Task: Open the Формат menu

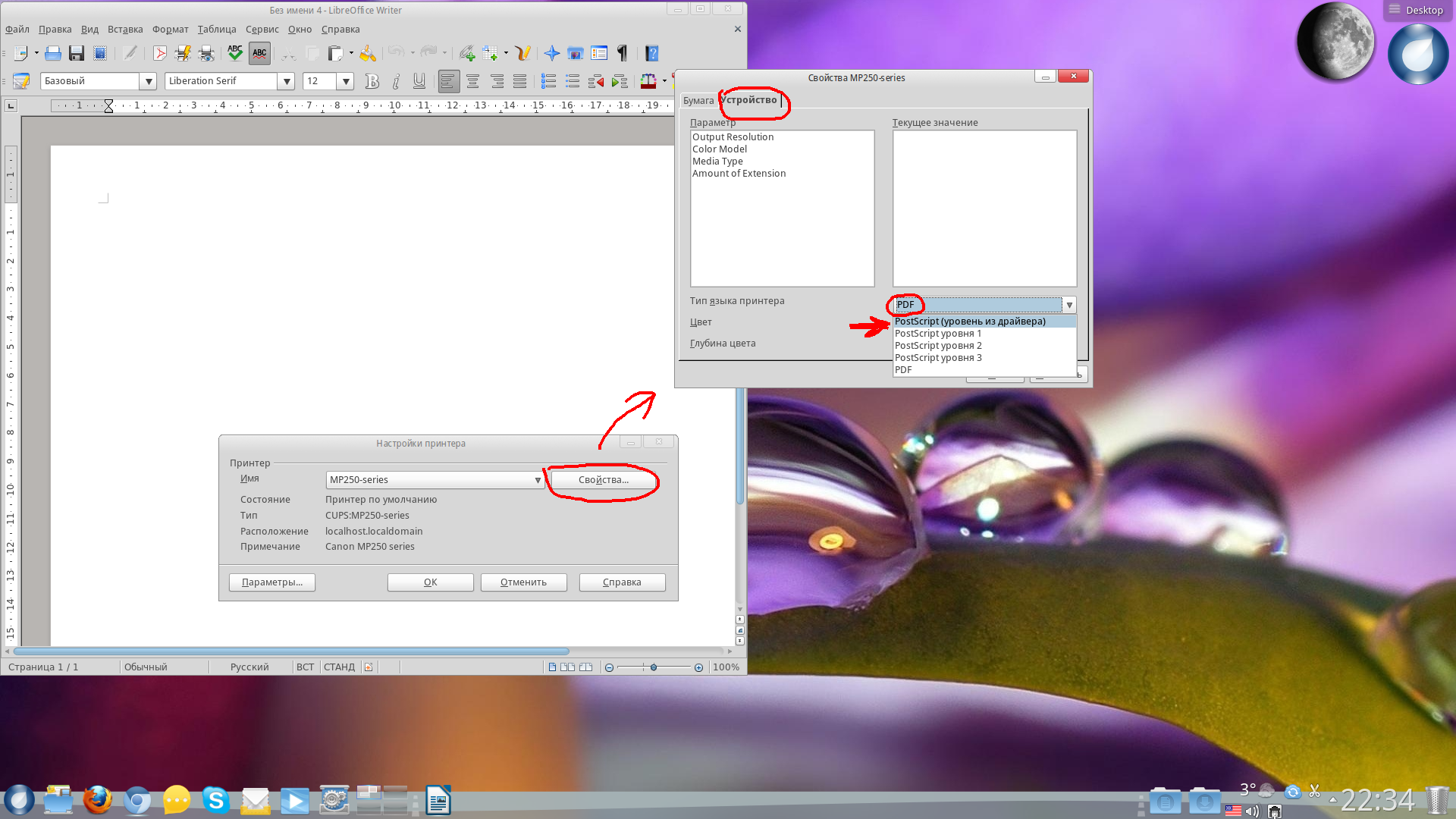Action: (x=170, y=30)
